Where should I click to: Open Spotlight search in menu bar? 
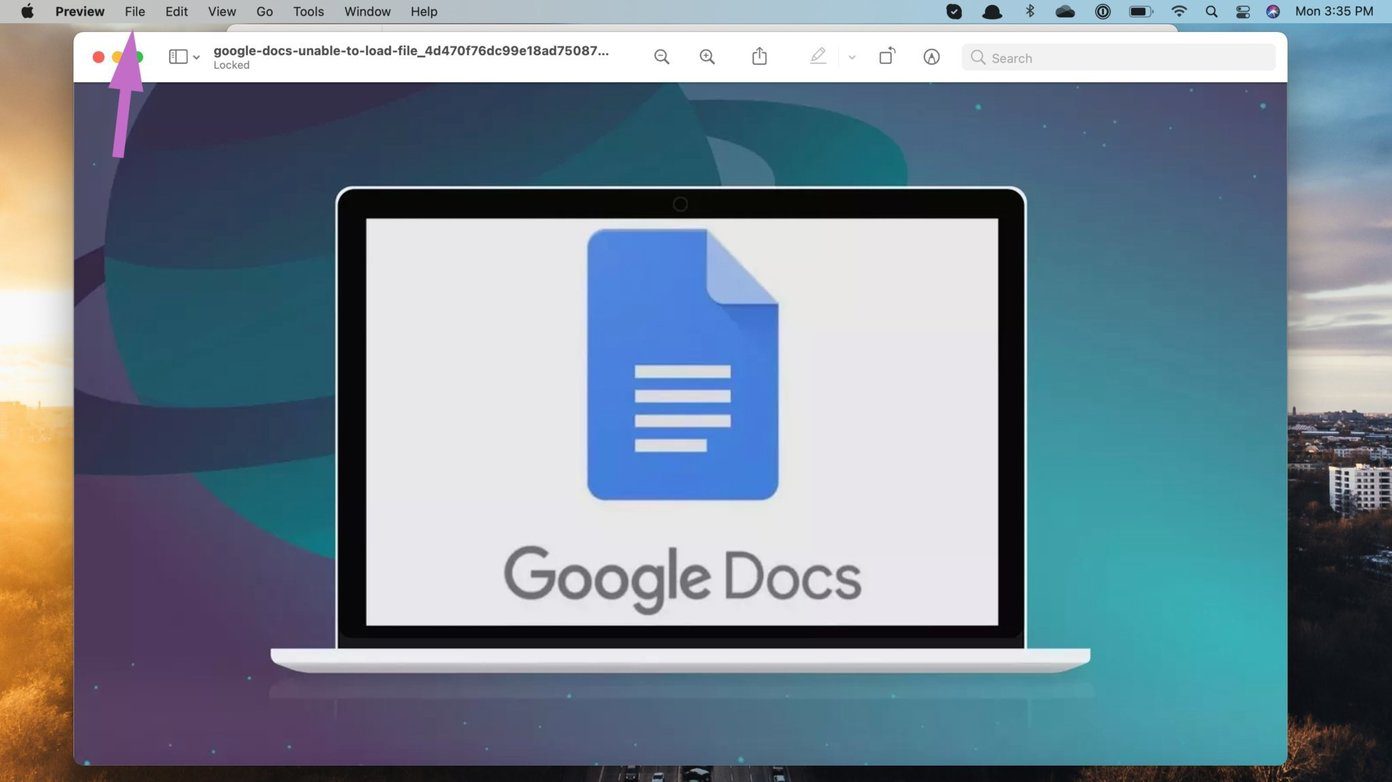[x=1211, y=11]
